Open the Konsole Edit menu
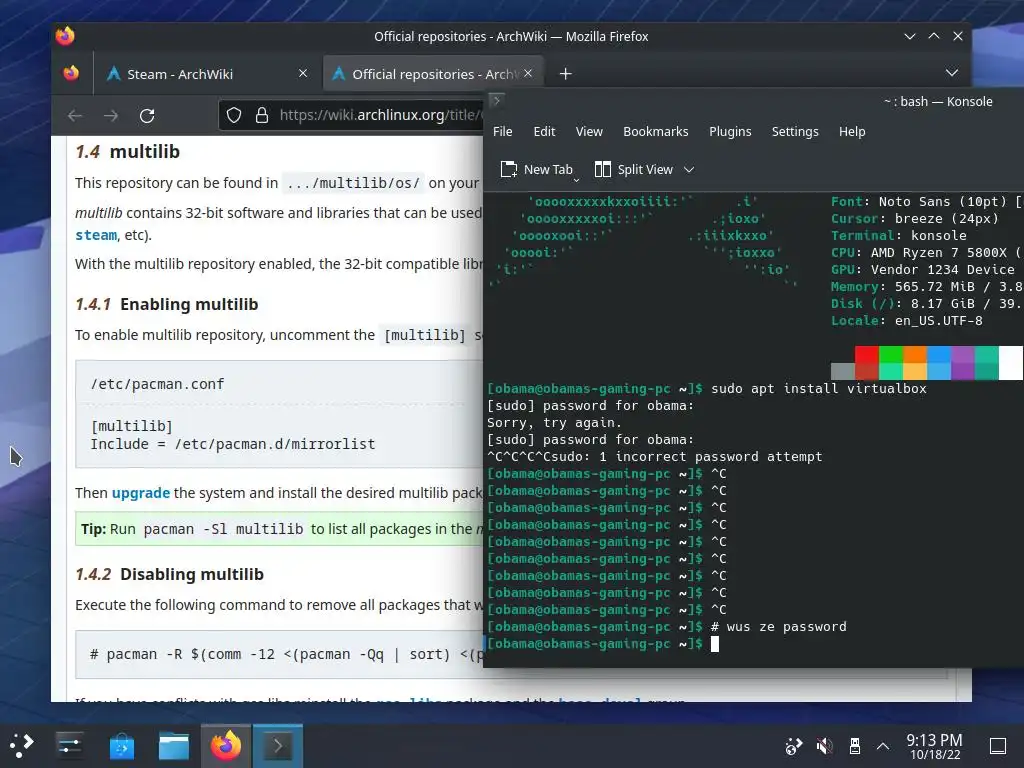Viewport: 1024px width, 768px height. (x=544, y=131)
